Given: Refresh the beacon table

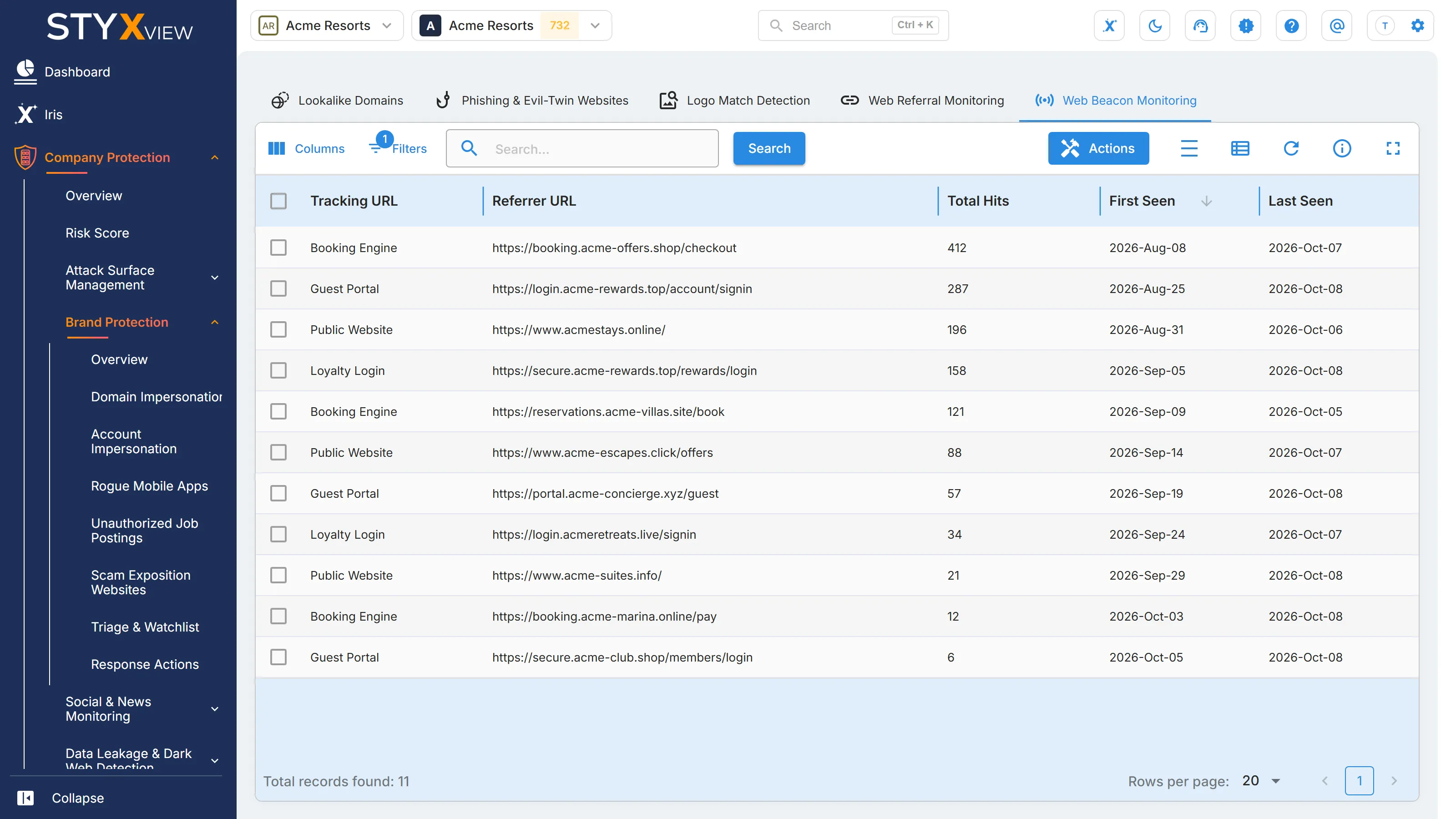Looking at the screenshot, I should click(1291, 148).
